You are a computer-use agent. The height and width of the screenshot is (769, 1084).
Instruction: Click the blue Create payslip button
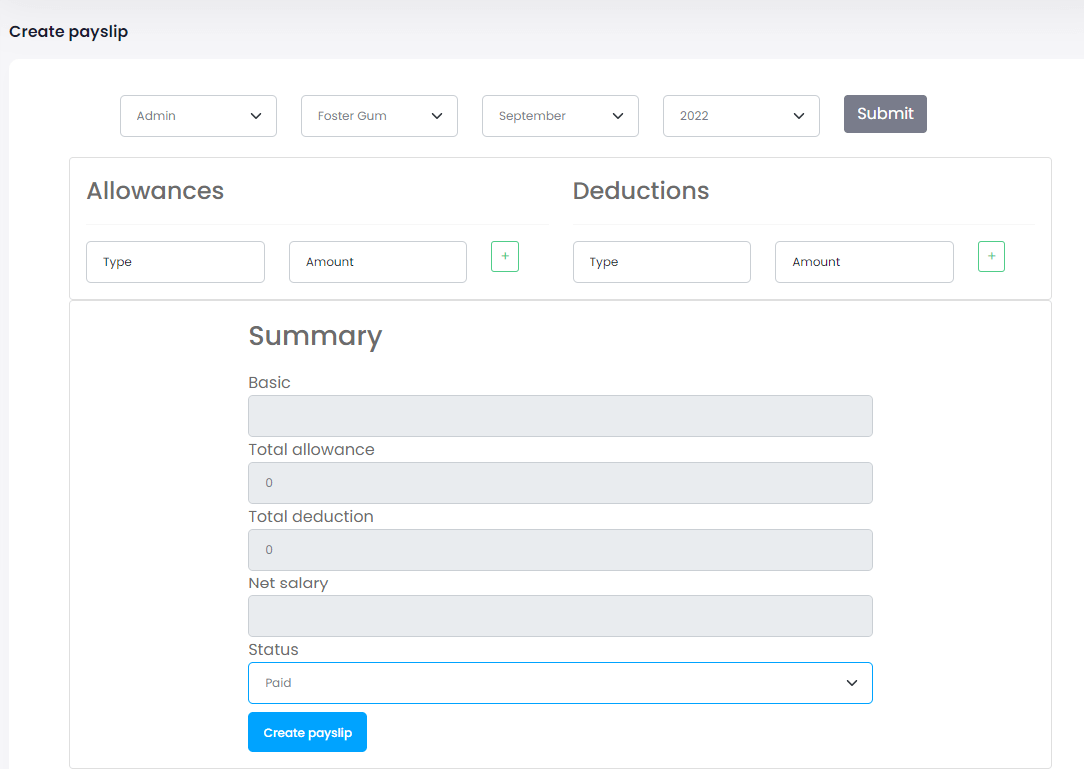[x=307, y=732]
